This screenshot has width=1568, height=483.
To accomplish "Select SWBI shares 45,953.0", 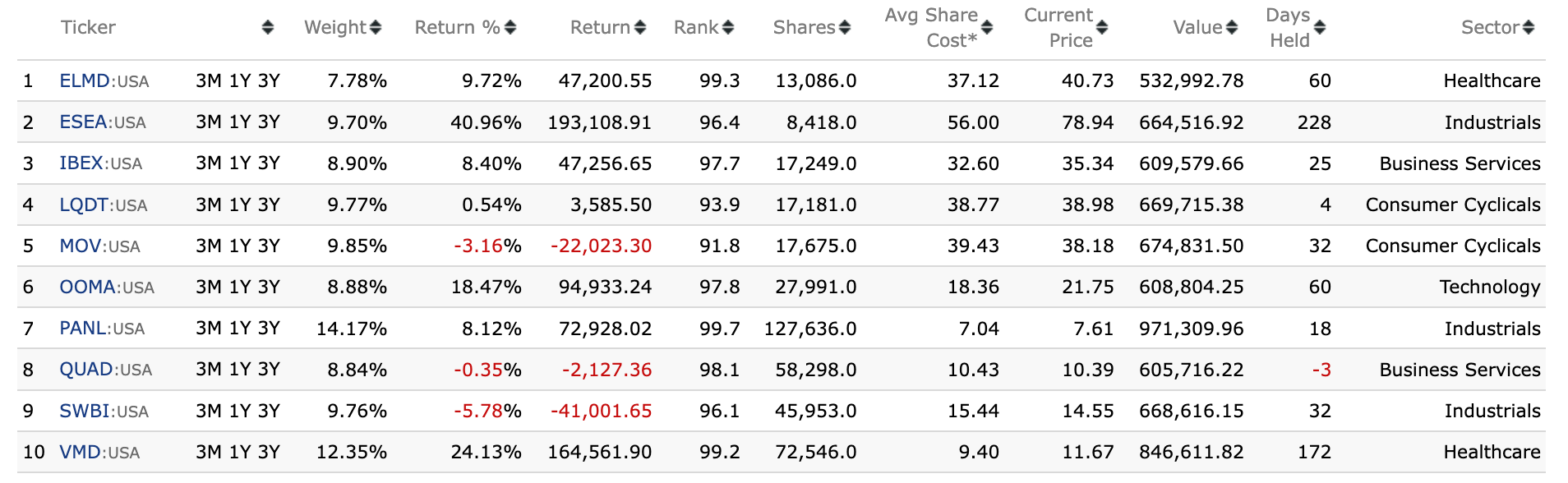I will 816,411.
